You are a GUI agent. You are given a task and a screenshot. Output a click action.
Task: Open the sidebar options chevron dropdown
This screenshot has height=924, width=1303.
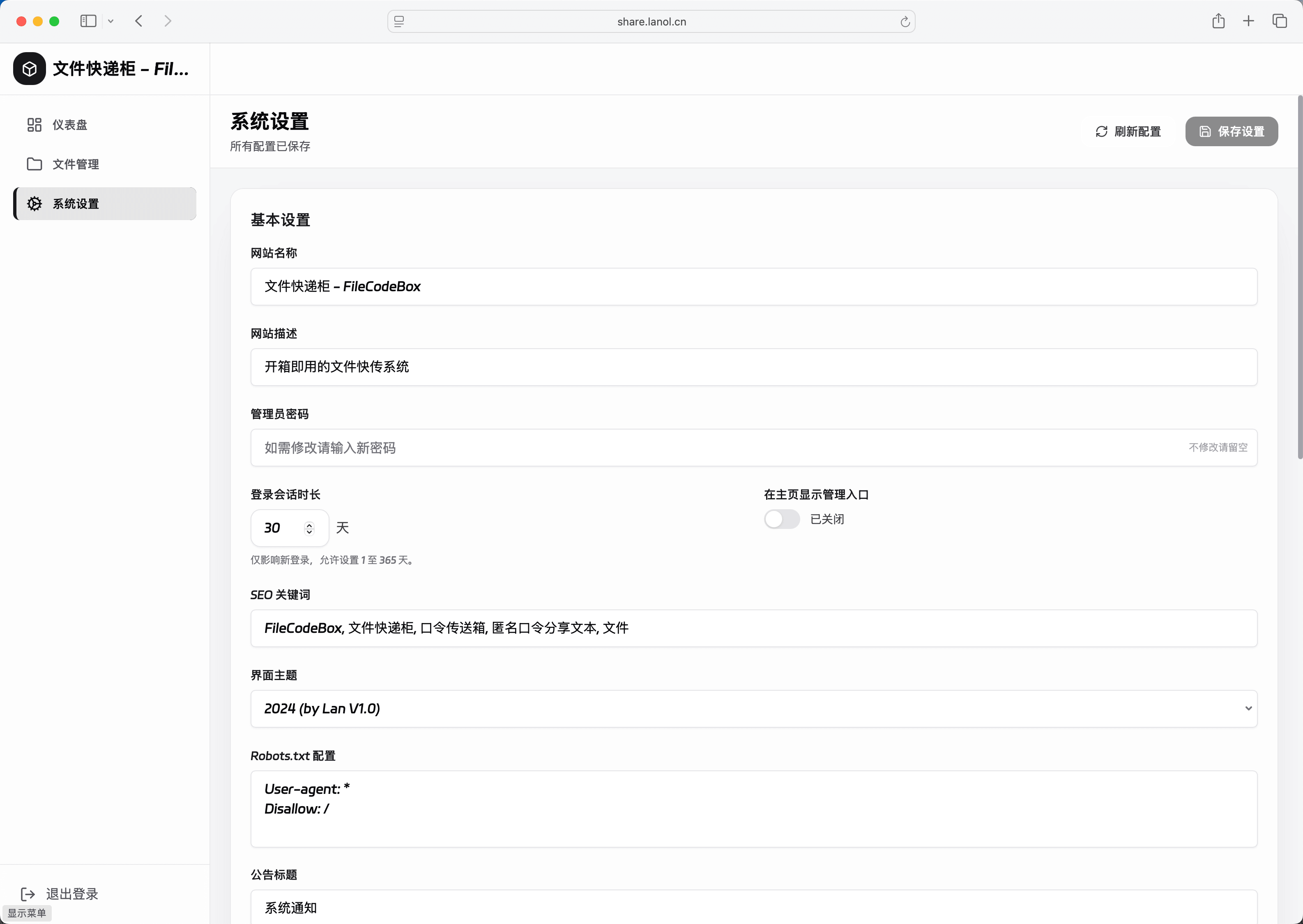tap(111, 21)
